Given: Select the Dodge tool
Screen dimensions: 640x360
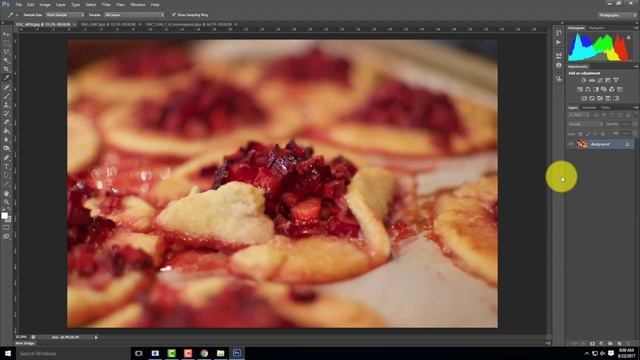Looking at the screenshot, I should (x=6, y=148).
